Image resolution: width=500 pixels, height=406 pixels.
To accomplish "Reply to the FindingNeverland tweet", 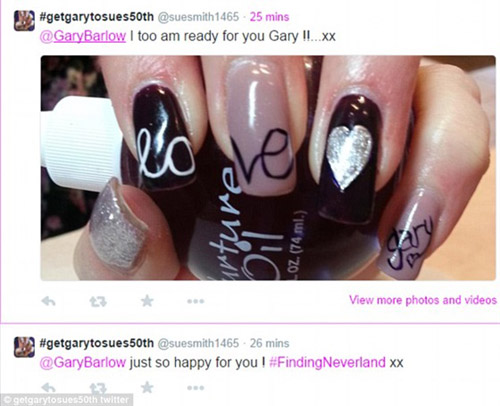I will [49, 388].
